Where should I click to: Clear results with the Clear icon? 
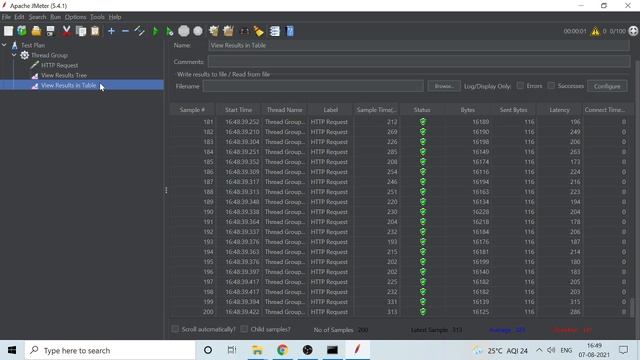213,31
